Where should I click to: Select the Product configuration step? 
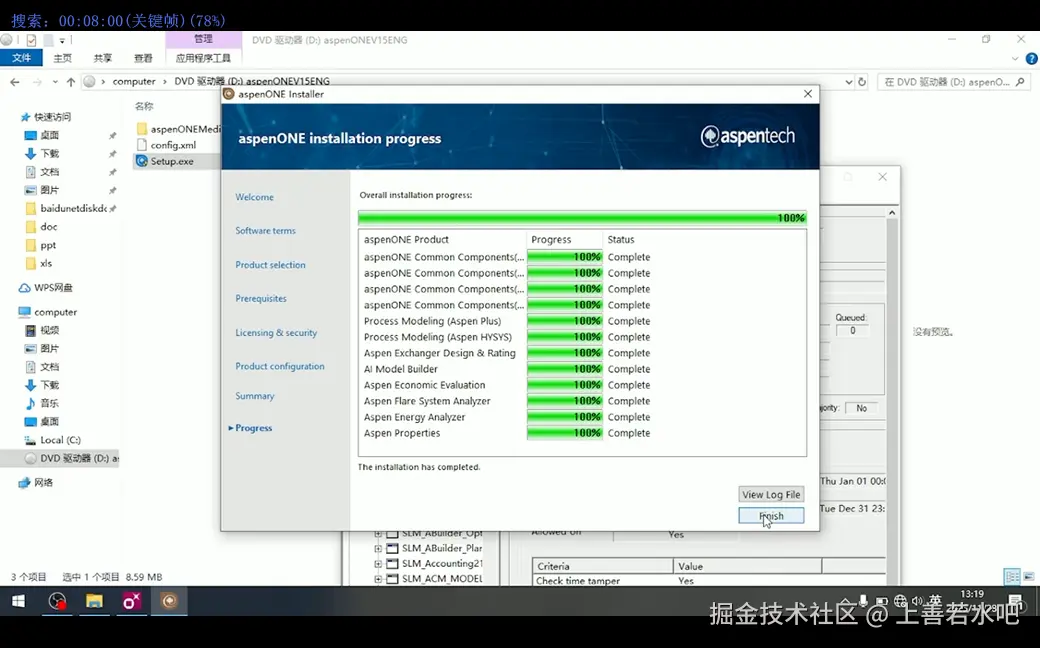(x=279, y=366)
